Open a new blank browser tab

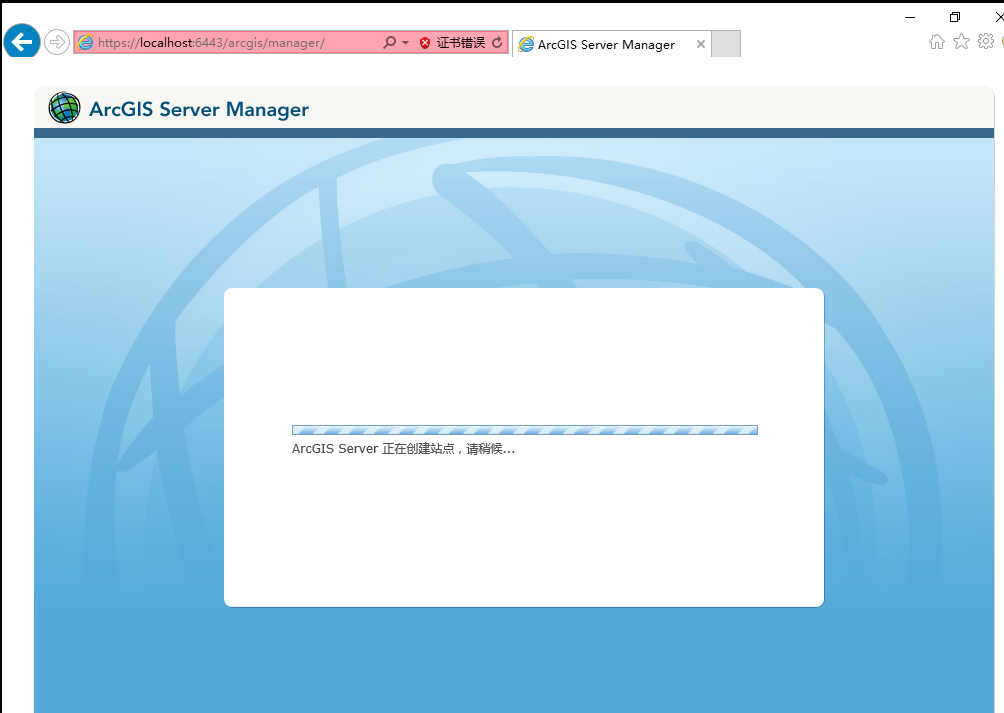(x=726, y=44)
